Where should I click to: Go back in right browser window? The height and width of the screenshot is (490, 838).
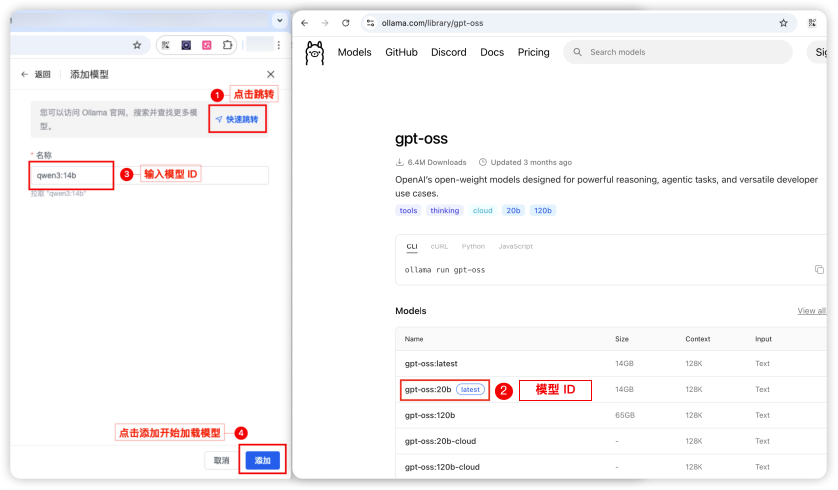(x=305, y=23)
